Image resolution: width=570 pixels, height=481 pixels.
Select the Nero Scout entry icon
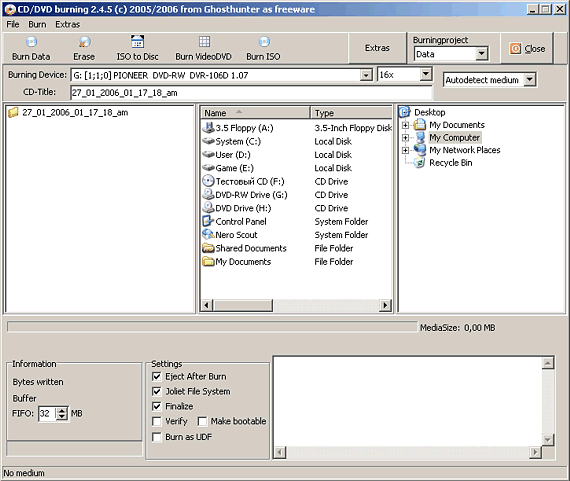pos(208,235)
